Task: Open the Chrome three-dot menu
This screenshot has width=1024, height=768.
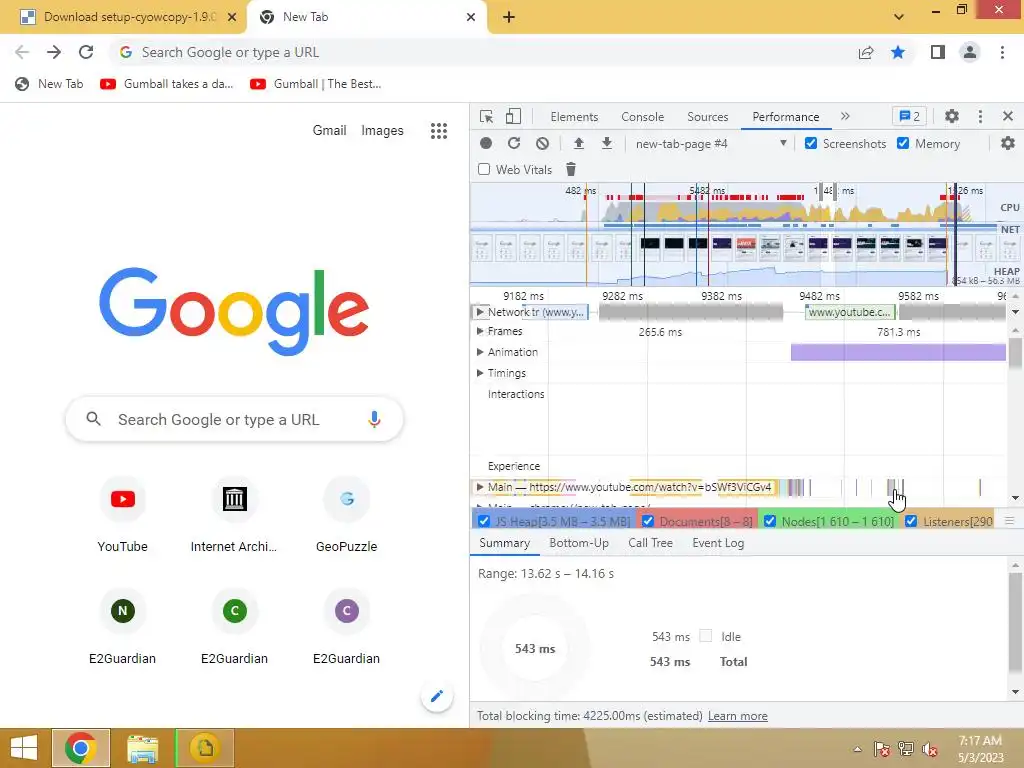Action: (1002, 52)
